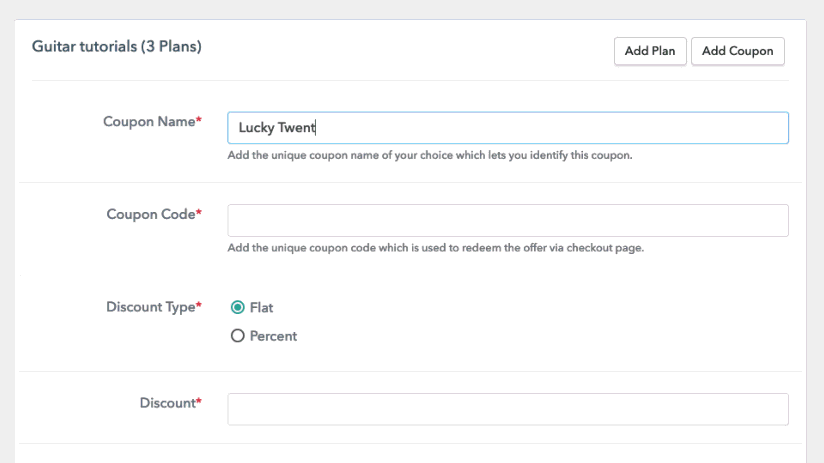Focus the empty Discount input field
Viewport: 824px width, 463px height.
tap(508, 409)
